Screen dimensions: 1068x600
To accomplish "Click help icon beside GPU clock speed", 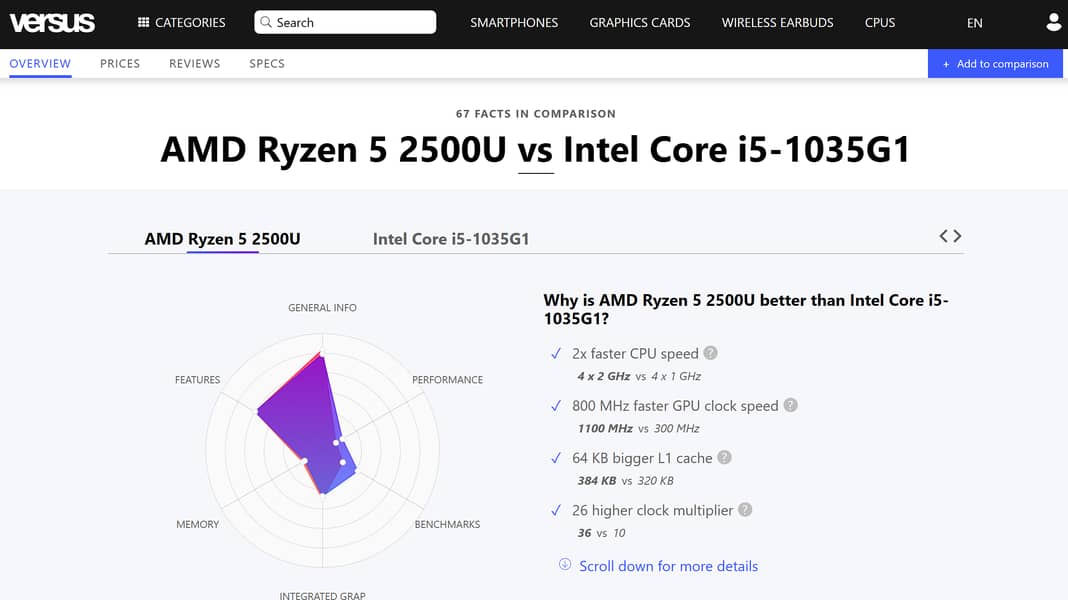I will click(x=790, y=405).
